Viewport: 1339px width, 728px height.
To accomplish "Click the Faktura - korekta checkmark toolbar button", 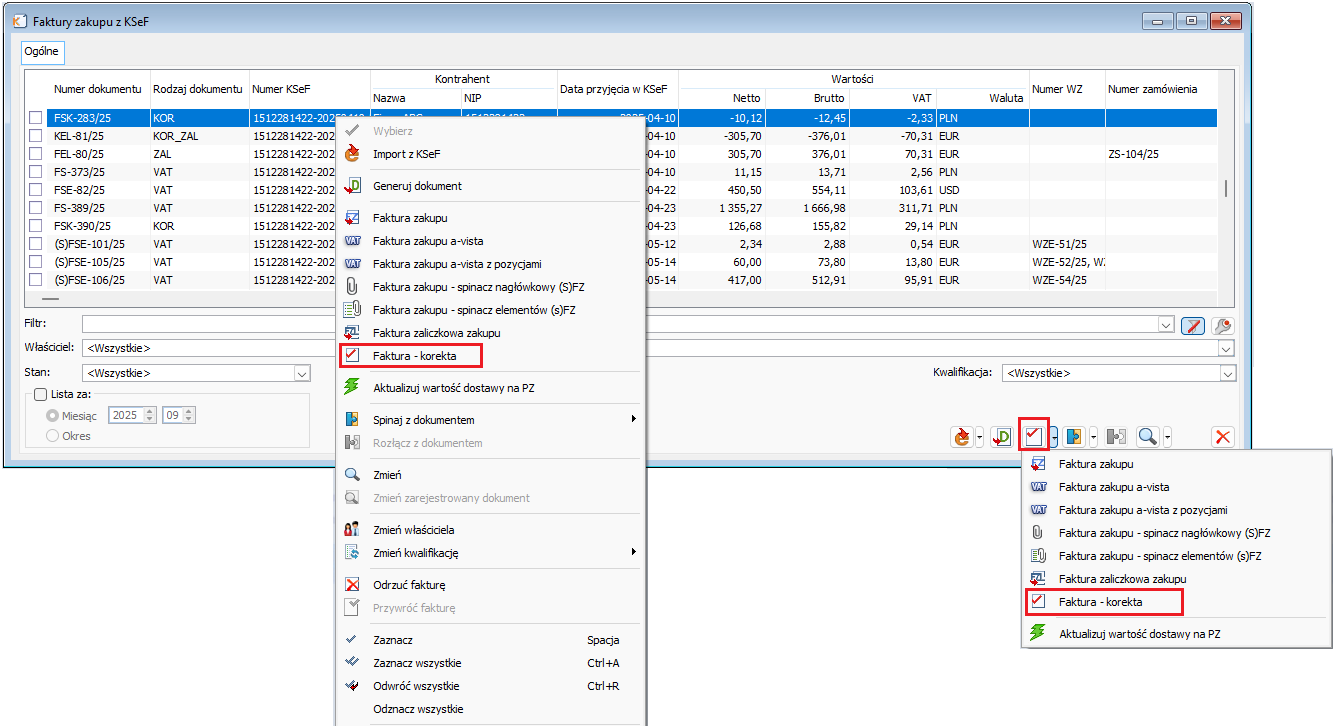I will click(1033, 437).
